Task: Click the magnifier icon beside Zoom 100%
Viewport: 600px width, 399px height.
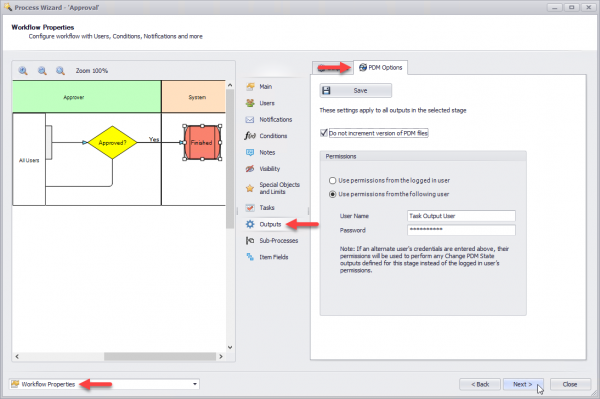Action: [60, 71]
